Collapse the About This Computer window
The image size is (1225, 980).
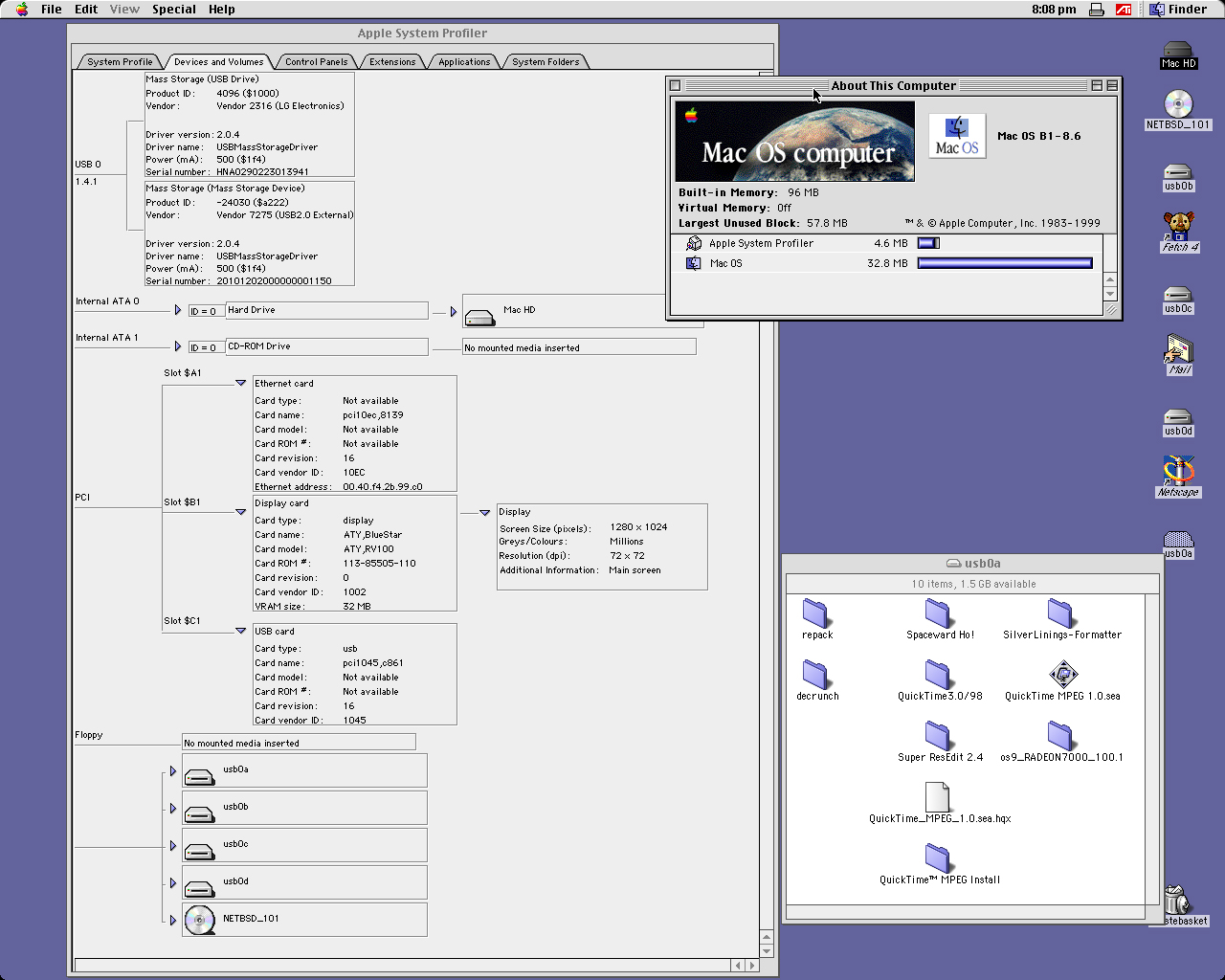tap(1112, 85)
